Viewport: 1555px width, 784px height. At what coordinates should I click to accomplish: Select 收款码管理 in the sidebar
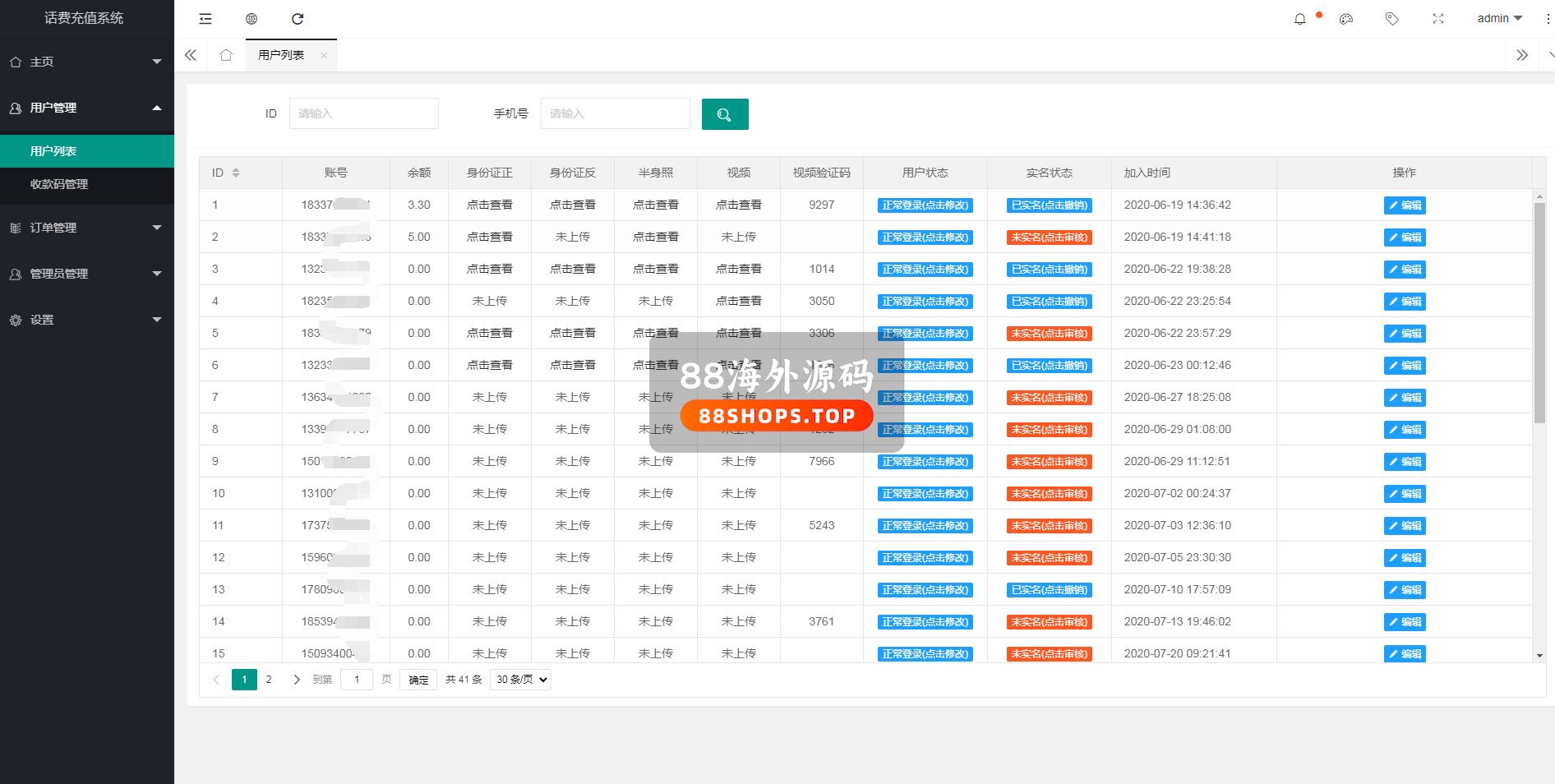(59, 184)
